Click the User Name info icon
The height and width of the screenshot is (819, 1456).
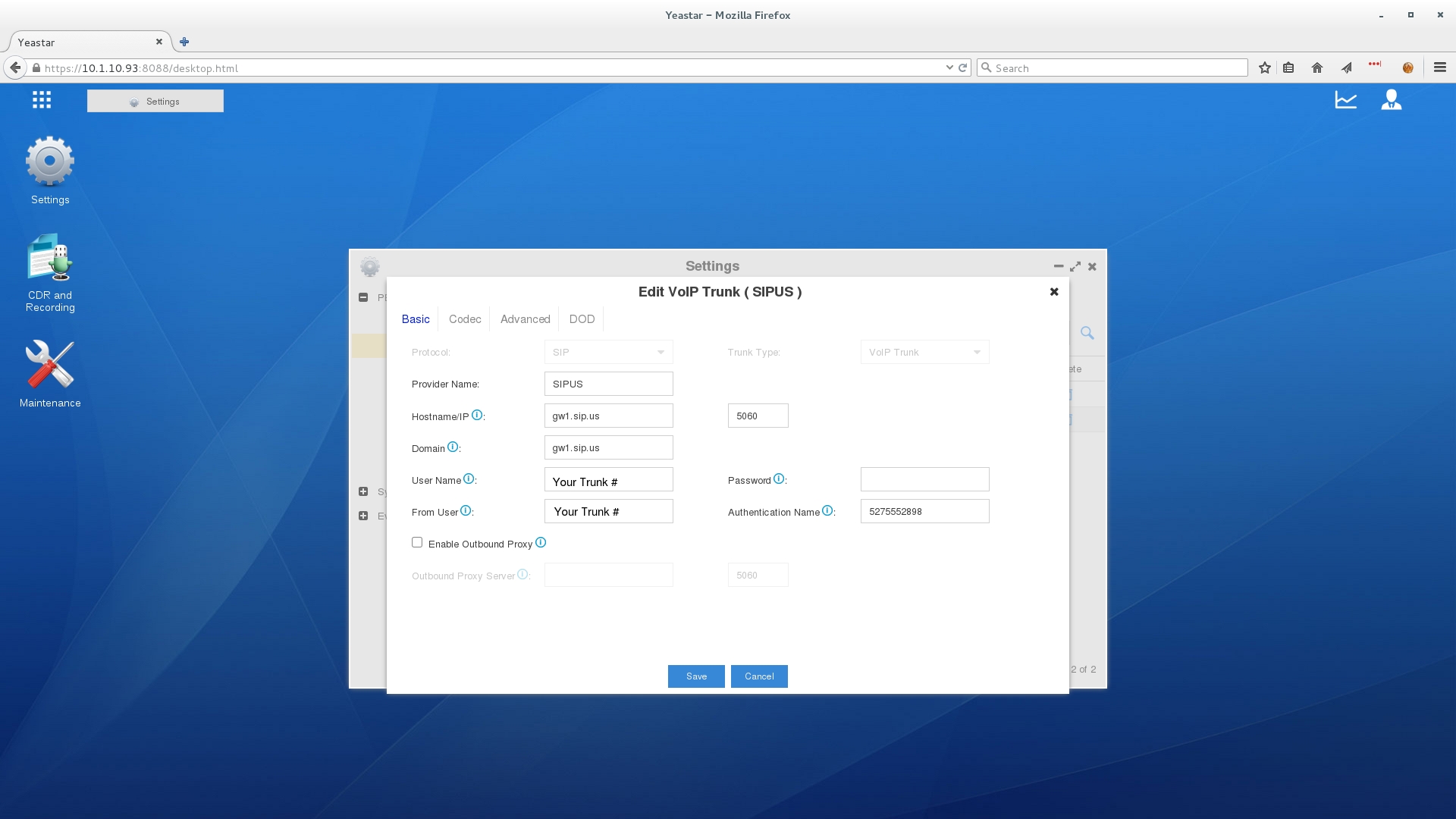(x=469, y=479)
